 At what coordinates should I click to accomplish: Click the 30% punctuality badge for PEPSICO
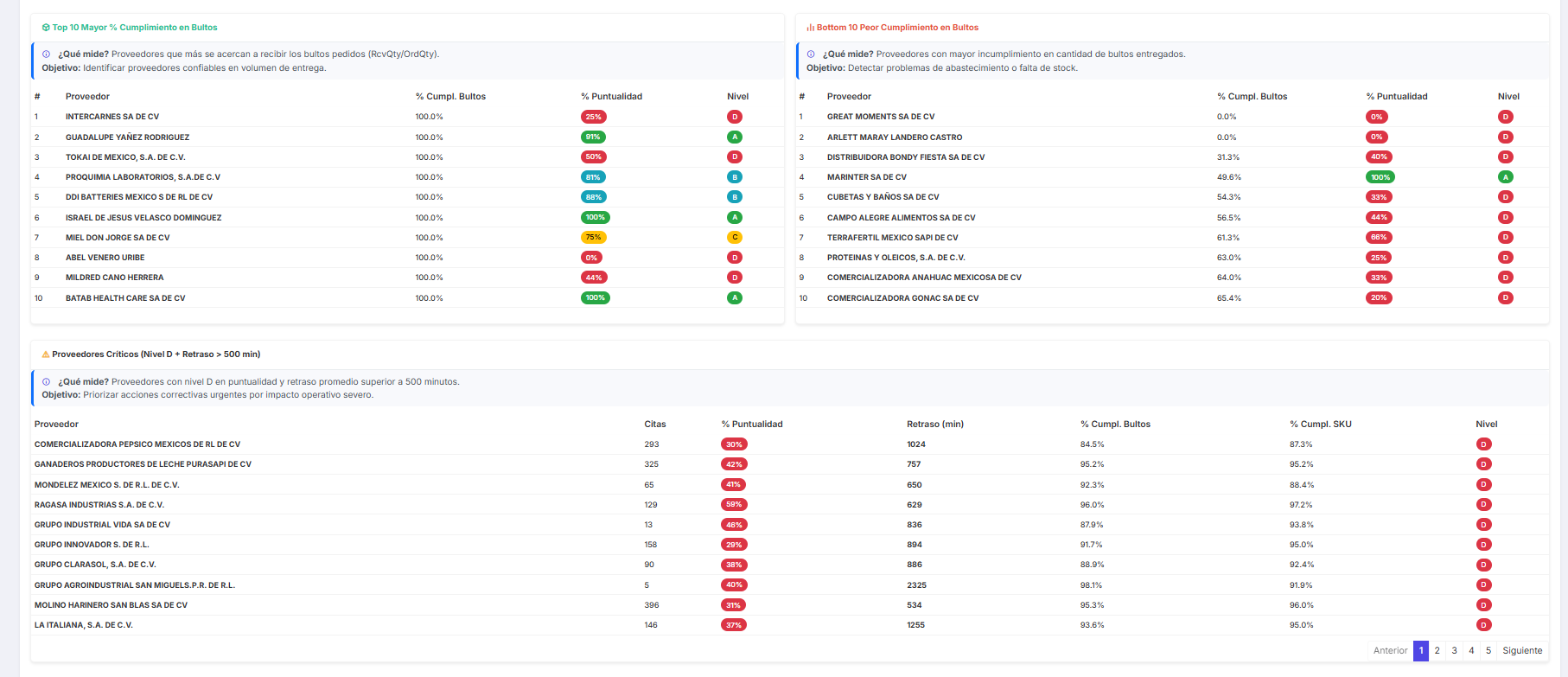tap(734, 444)
